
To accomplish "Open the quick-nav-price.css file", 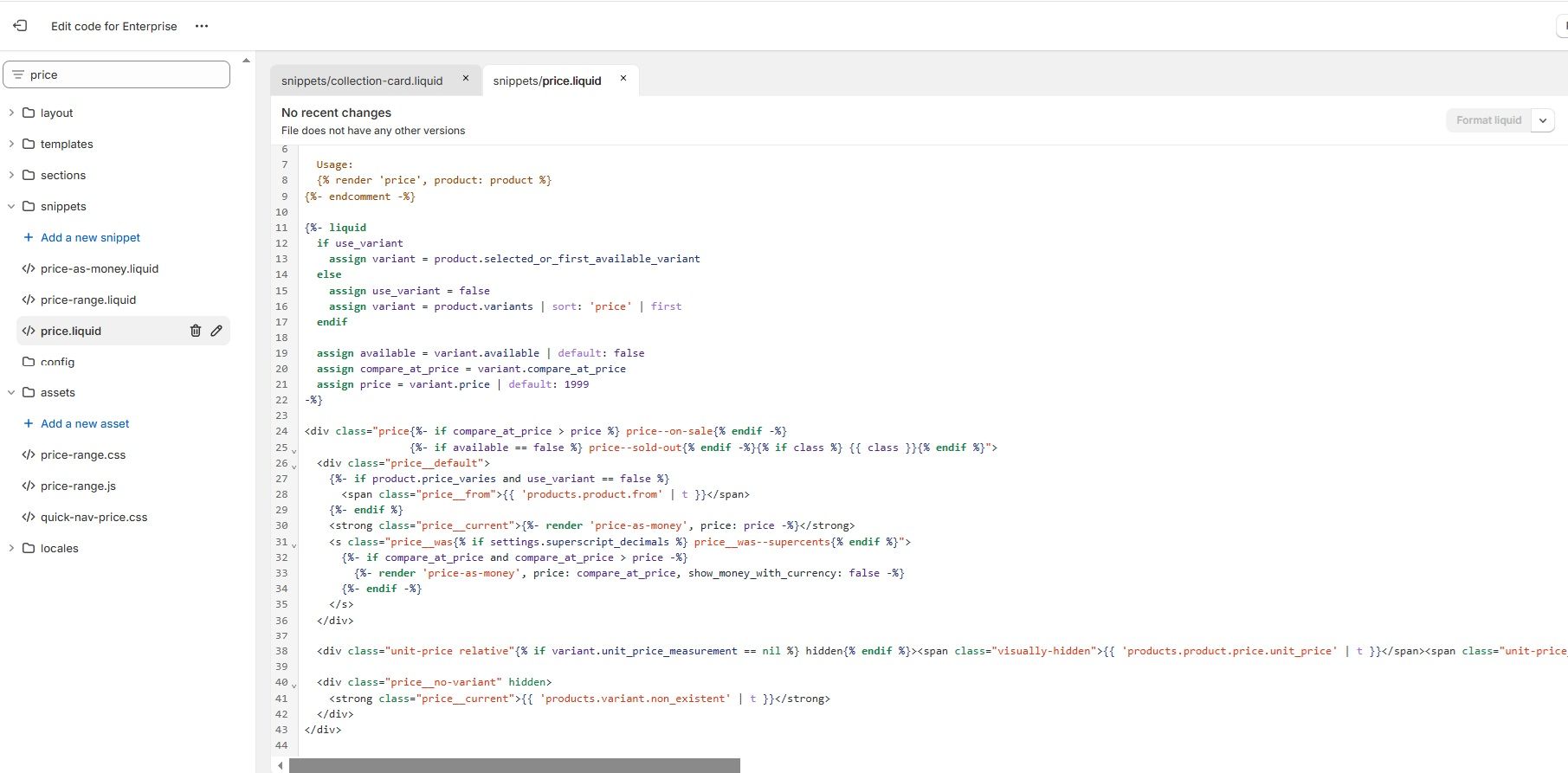I will 94,517.
